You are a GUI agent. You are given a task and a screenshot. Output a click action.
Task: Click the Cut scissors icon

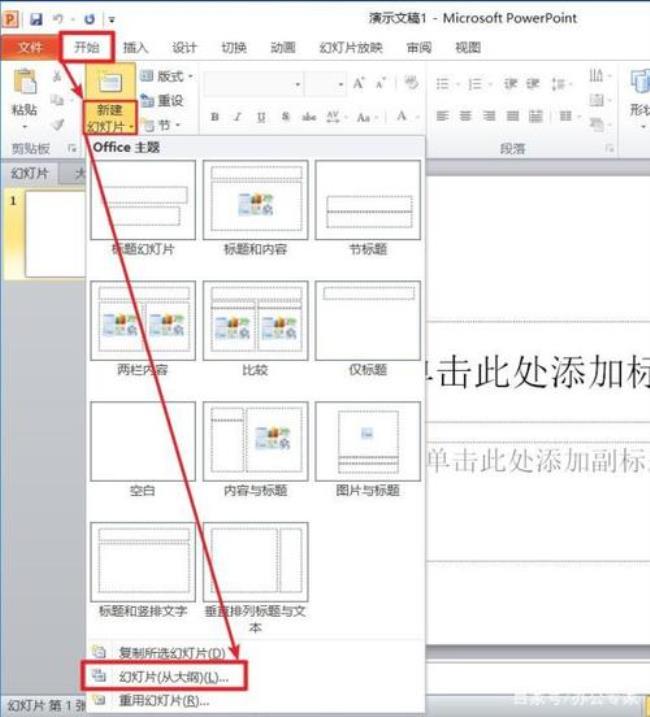(x=57, y=76)
